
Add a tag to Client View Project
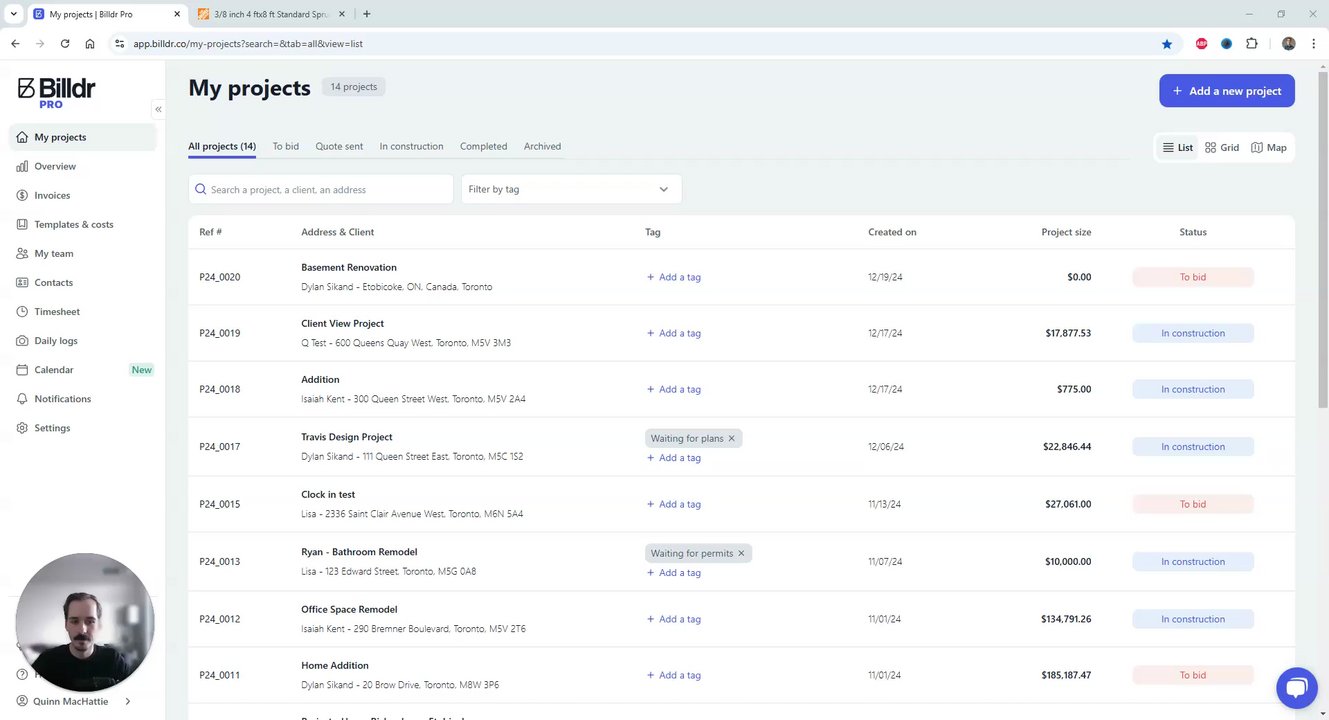click(674, 333)
